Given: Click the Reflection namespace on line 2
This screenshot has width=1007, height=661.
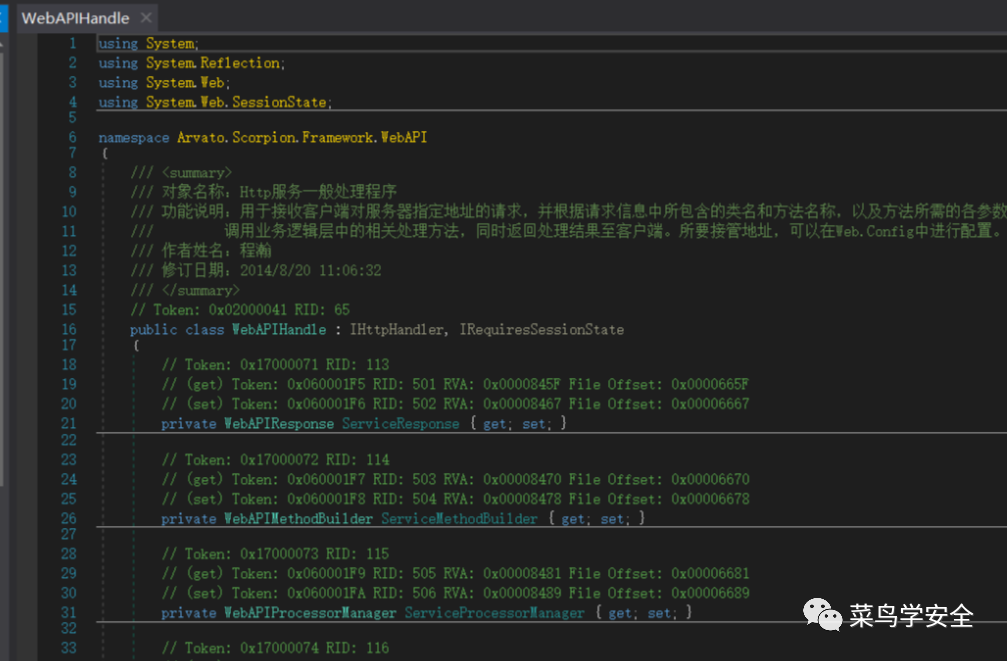Looking at the screenshot, I should point(240,63).
